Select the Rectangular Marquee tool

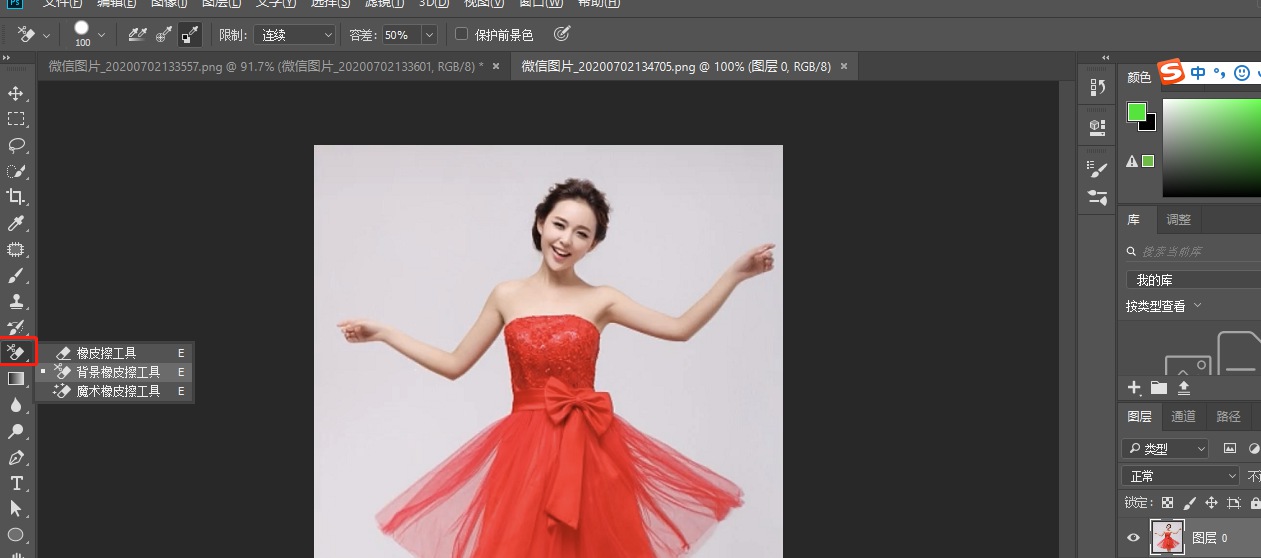(x=16, y=119)
